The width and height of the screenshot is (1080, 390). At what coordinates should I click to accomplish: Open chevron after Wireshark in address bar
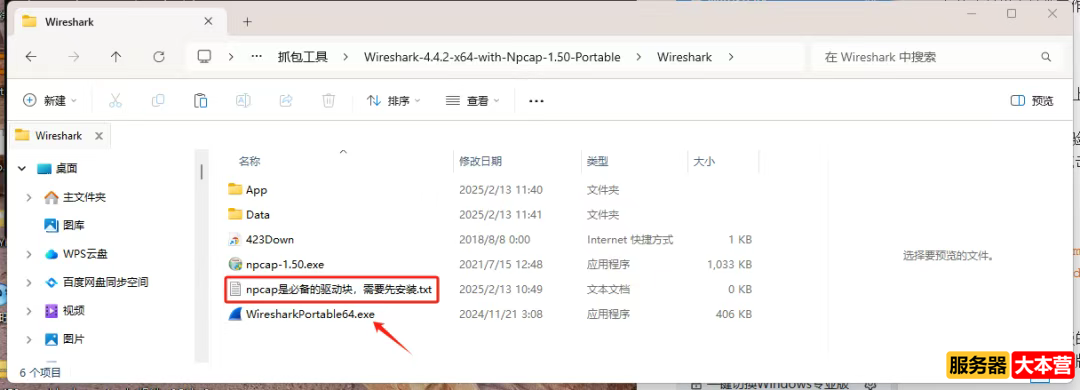coord(731,57)
